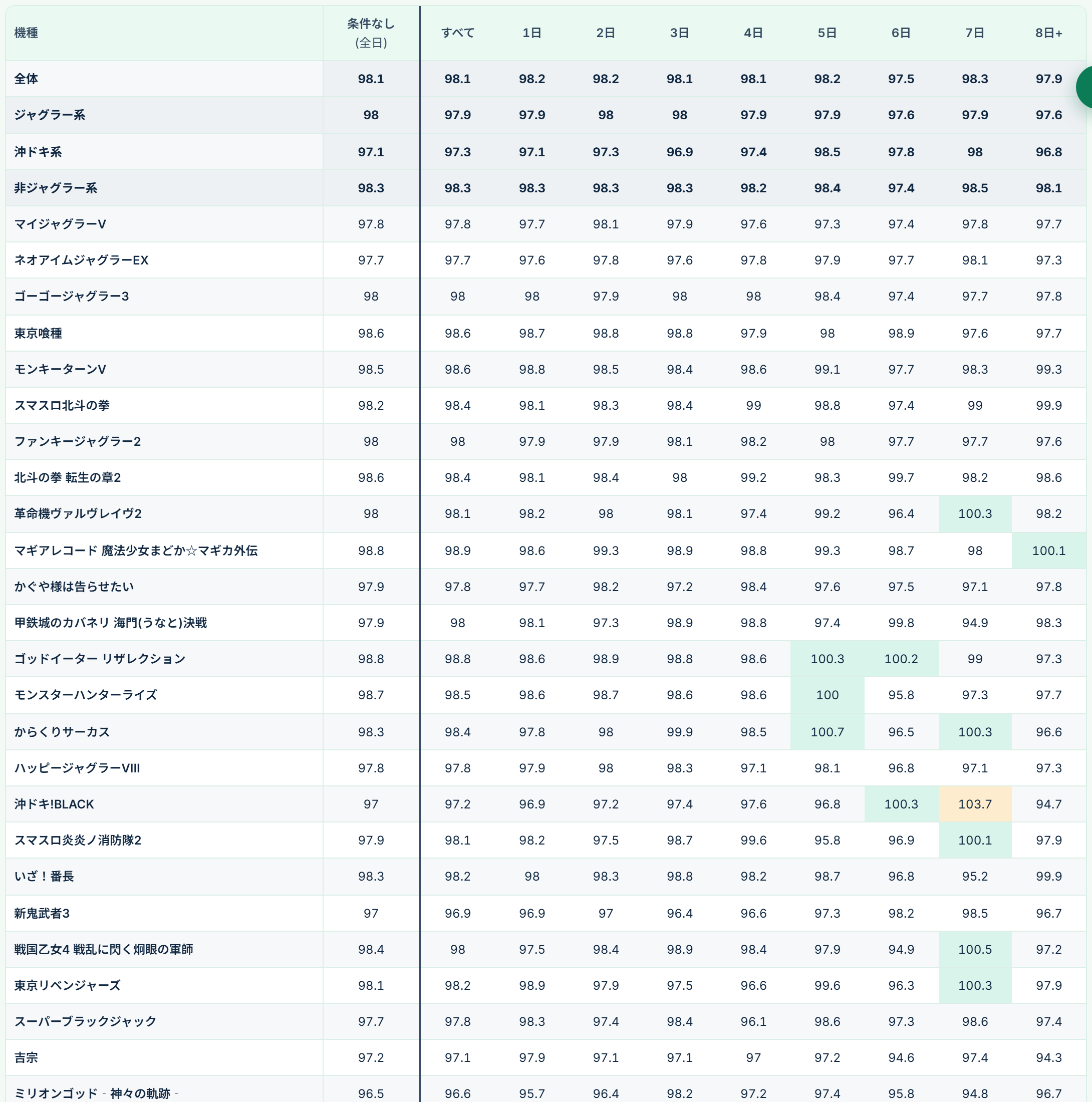This screenshot has width=1092, height=1102.
Task: Click the マギアレコード 魔法少女まどか☆マギカ外伝 name
Action: 136,550
